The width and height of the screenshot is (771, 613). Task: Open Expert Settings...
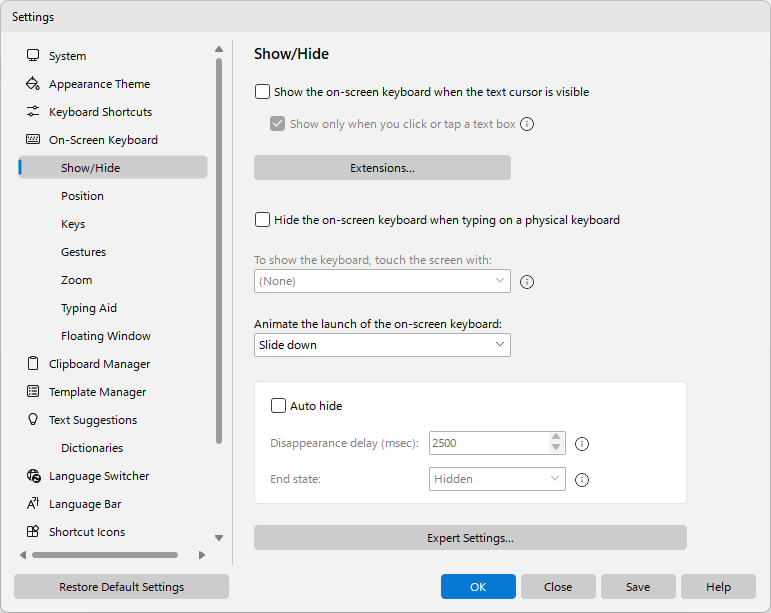tap(470, 538)
